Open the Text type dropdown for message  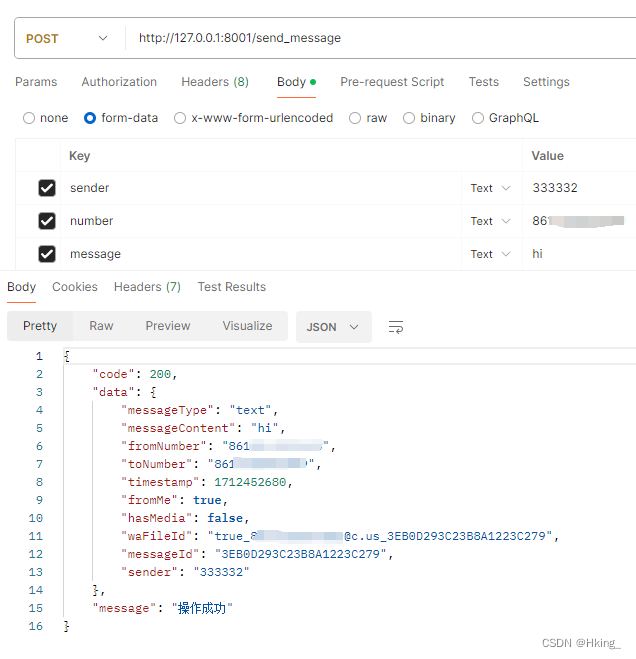coord(490,254)
